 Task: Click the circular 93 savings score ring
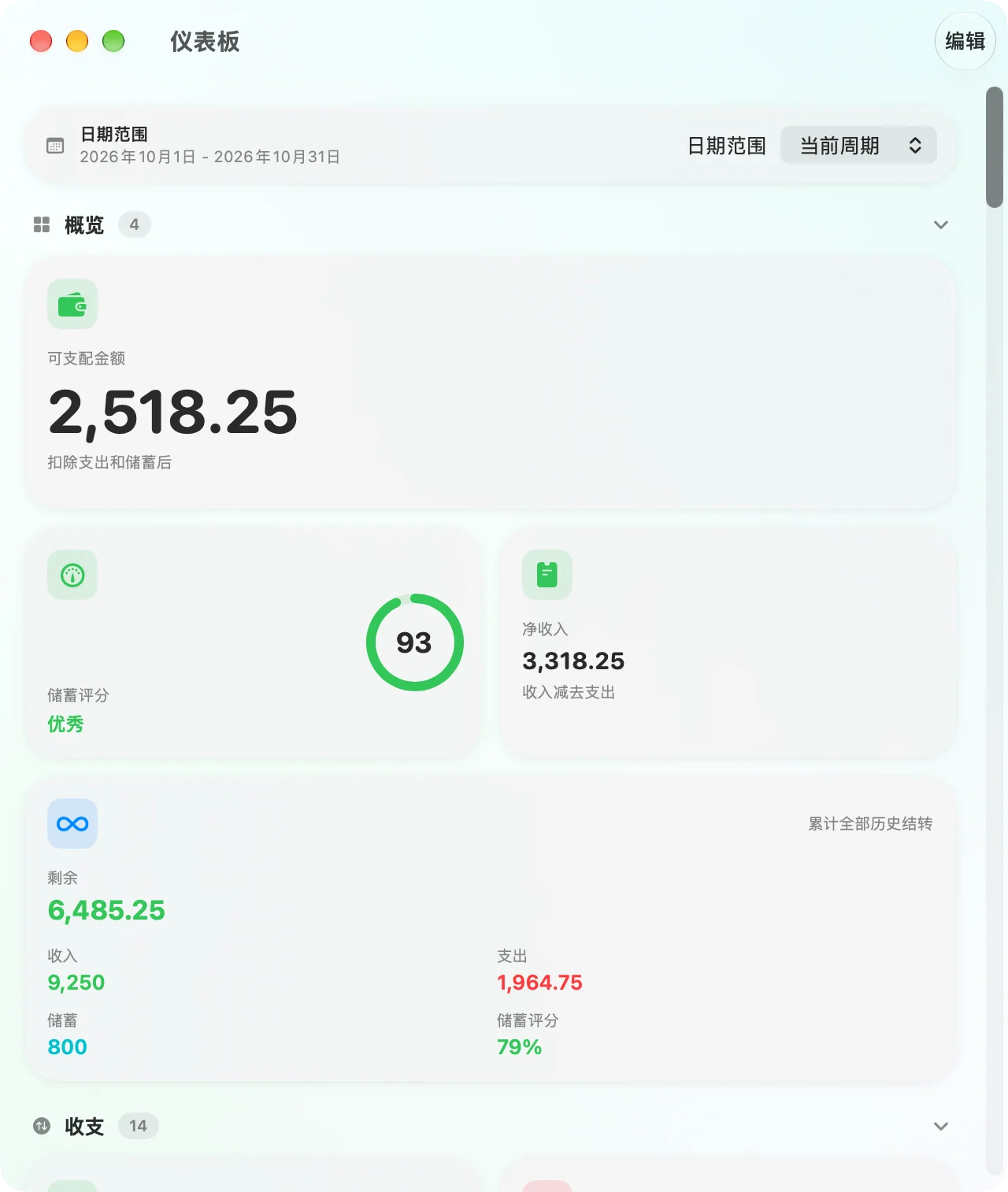click(414, 642)
